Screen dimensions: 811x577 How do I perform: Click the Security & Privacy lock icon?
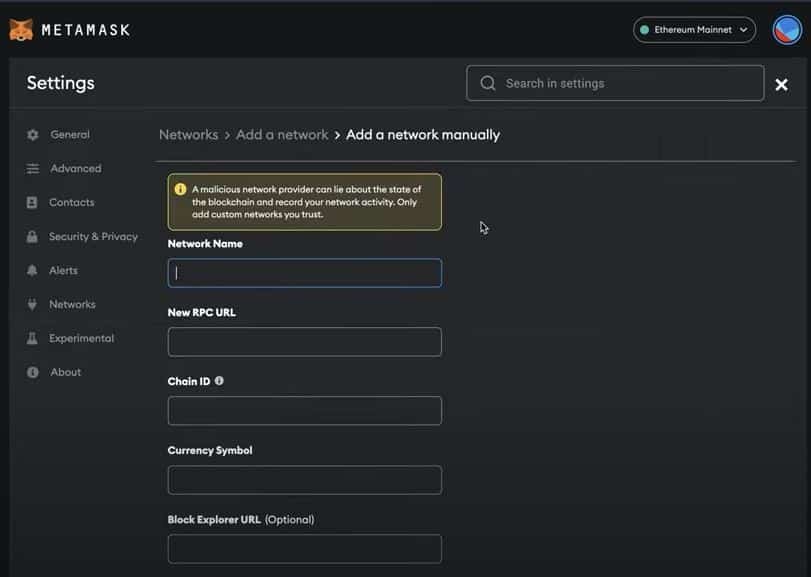33,237
